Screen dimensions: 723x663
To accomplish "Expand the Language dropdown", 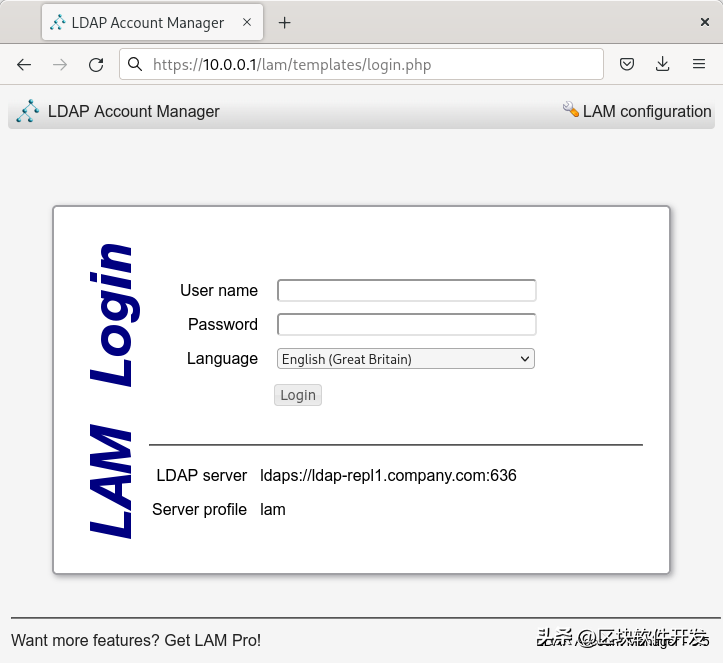I will coord(406,359).
